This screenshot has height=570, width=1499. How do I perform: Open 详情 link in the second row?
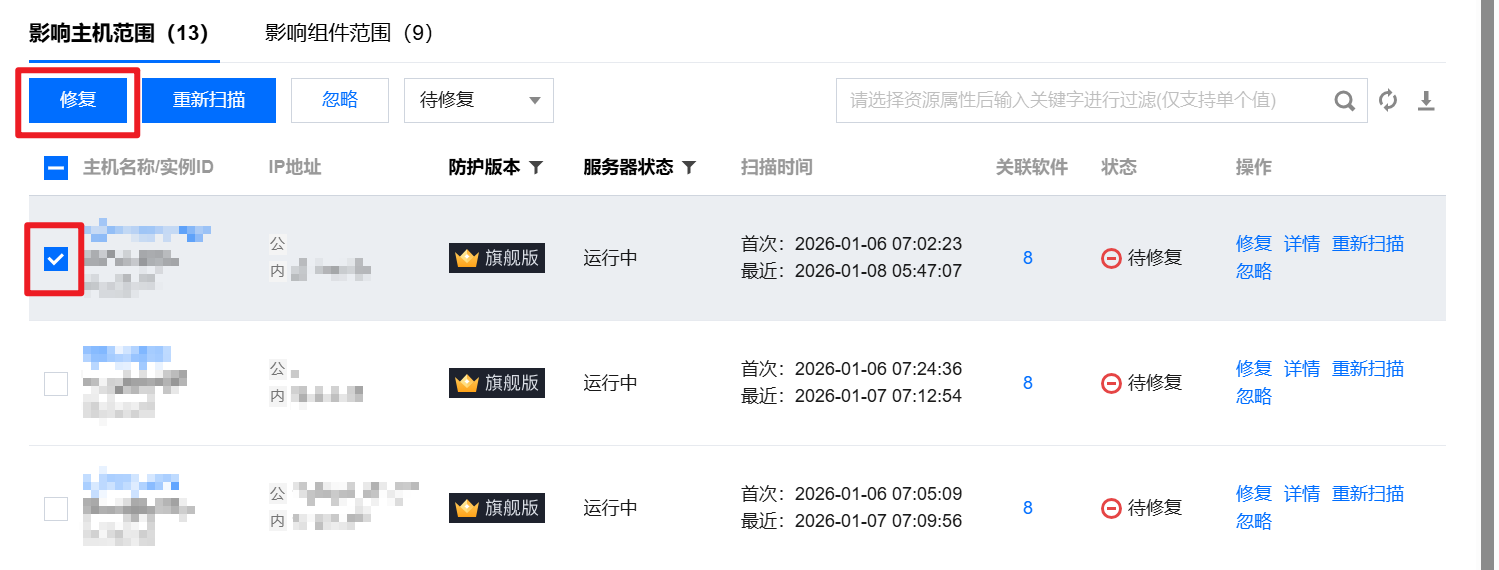point(1301,369)
